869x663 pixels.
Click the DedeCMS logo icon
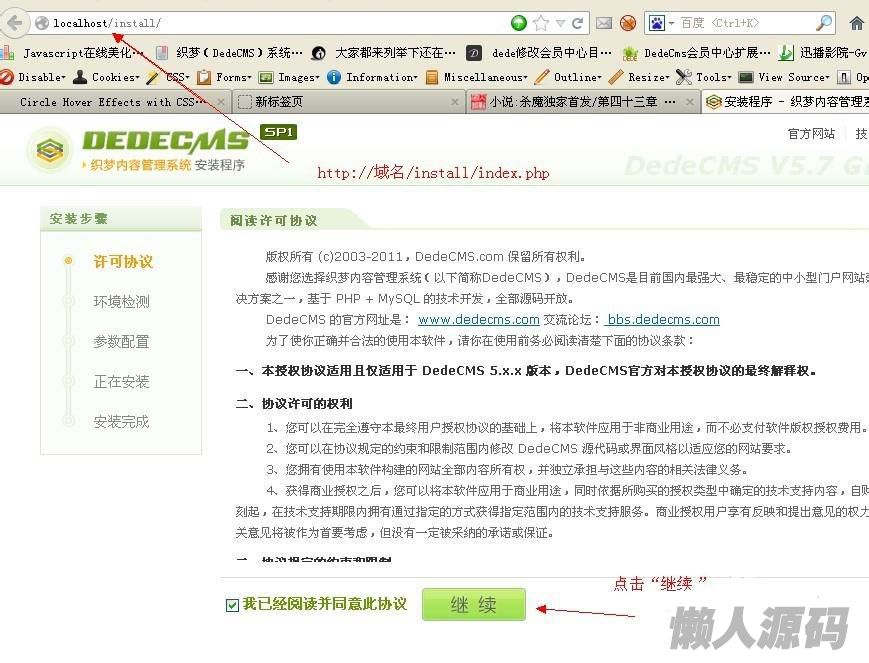click(50, 149)
